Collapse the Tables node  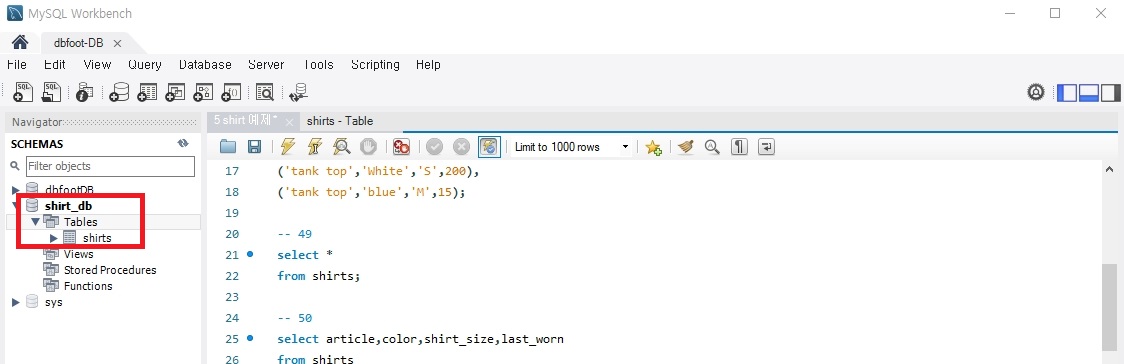(35, 221)
